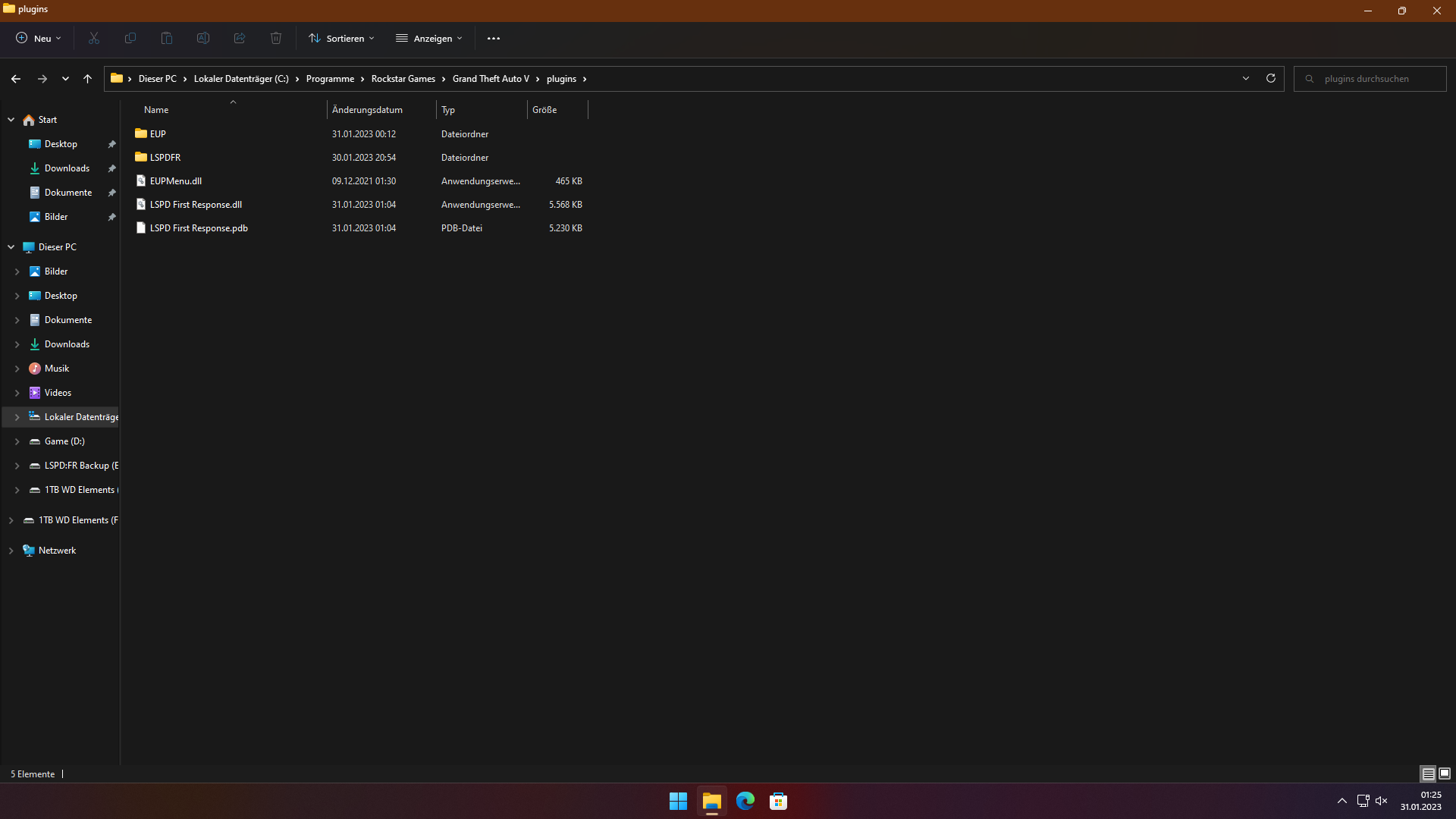Viewport: 1456px width, 819px height.
Task: Open the Anzeigen view dropdown
Action: pos(429,38)
